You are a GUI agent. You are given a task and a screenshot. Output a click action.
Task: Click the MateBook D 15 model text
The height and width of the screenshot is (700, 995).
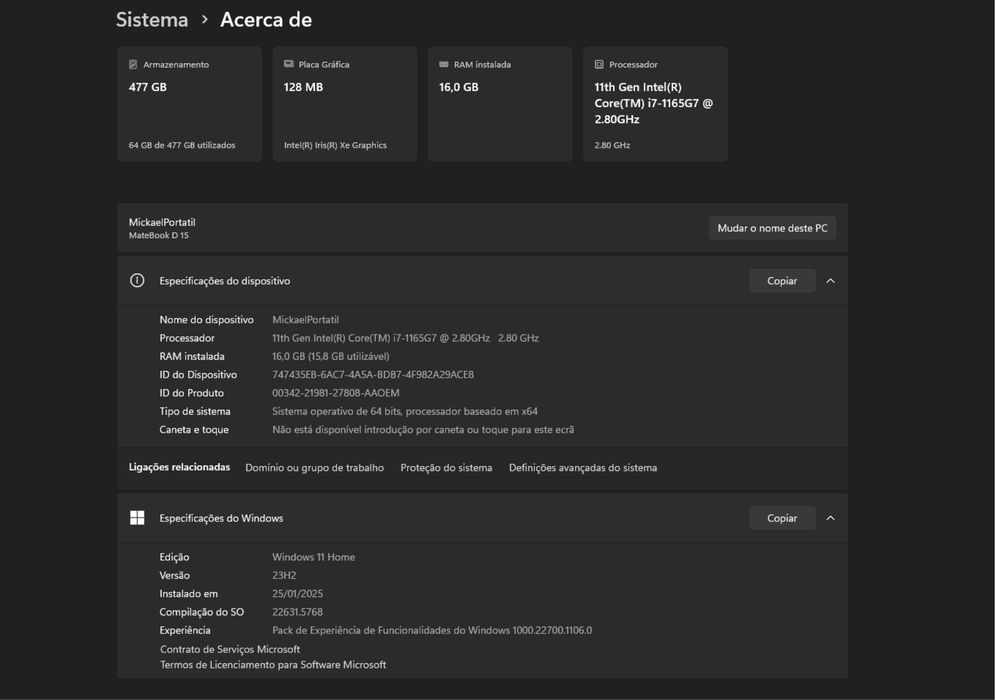(159, 235)
